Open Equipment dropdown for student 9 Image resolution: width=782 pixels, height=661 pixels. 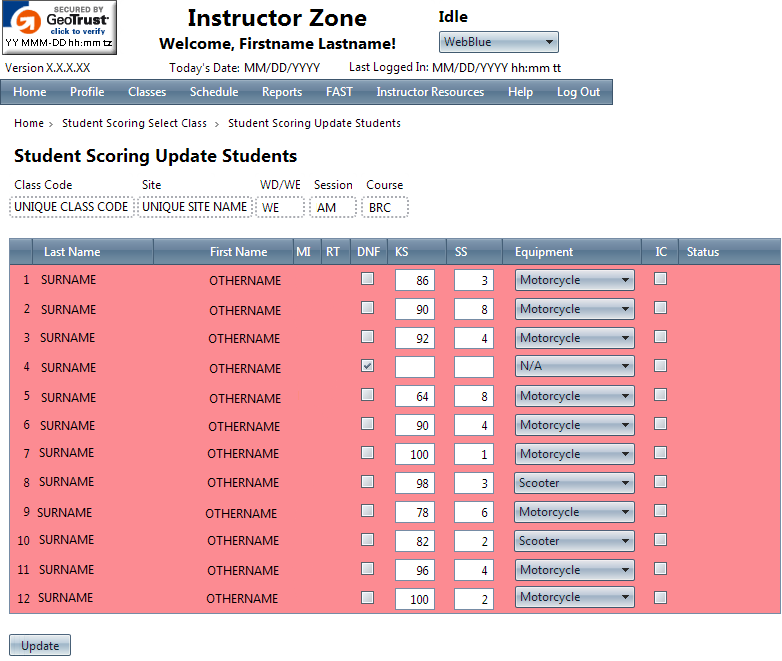pos(575,512)
